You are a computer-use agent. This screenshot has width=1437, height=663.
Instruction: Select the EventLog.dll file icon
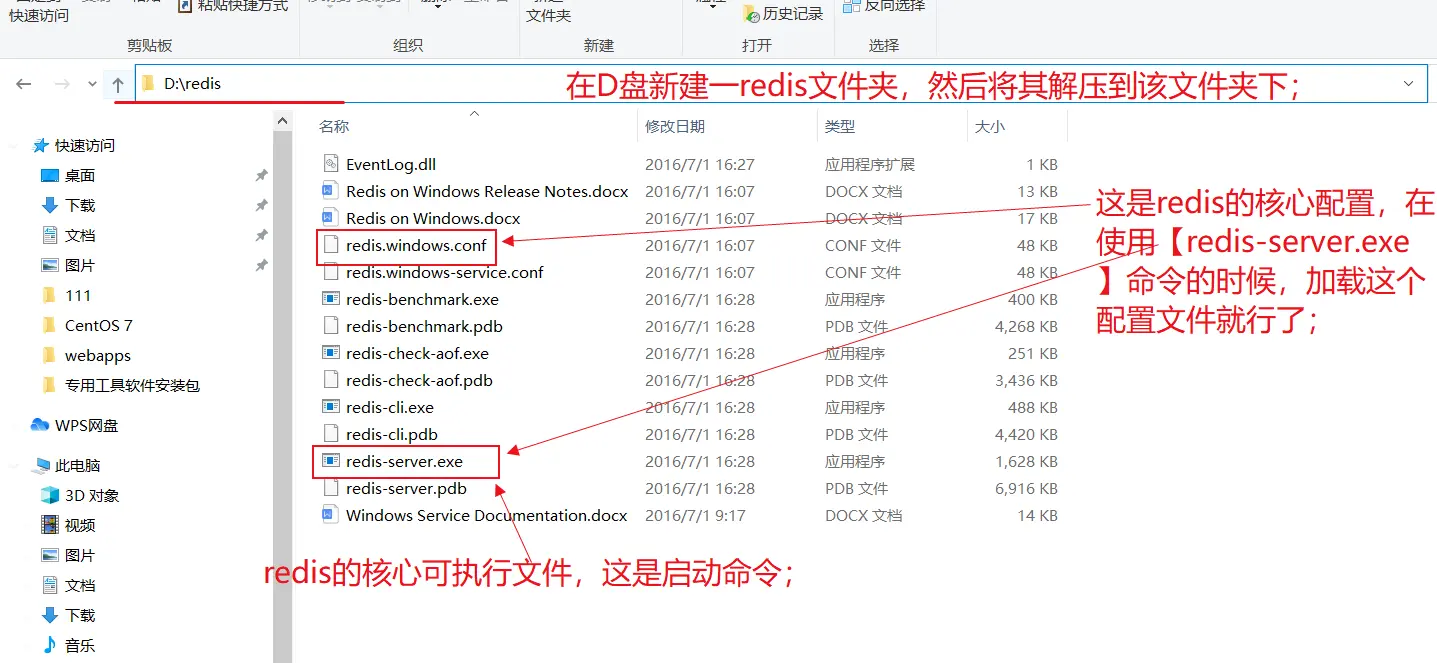(x=331, y=164)
